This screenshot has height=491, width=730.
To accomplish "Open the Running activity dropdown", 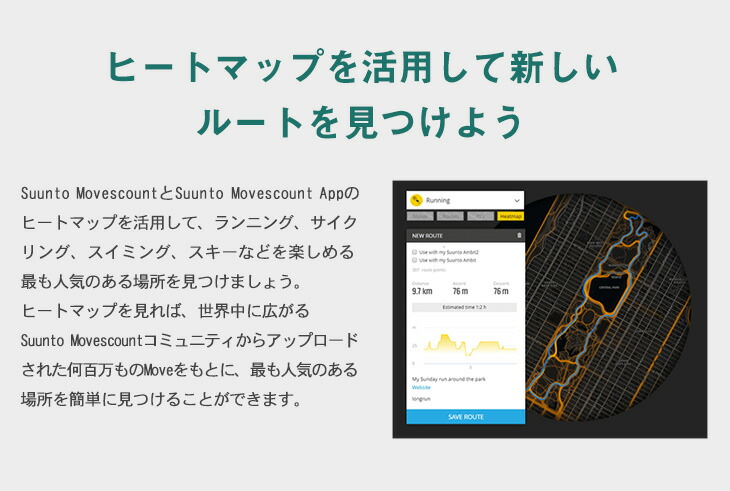I will [465, 200].
